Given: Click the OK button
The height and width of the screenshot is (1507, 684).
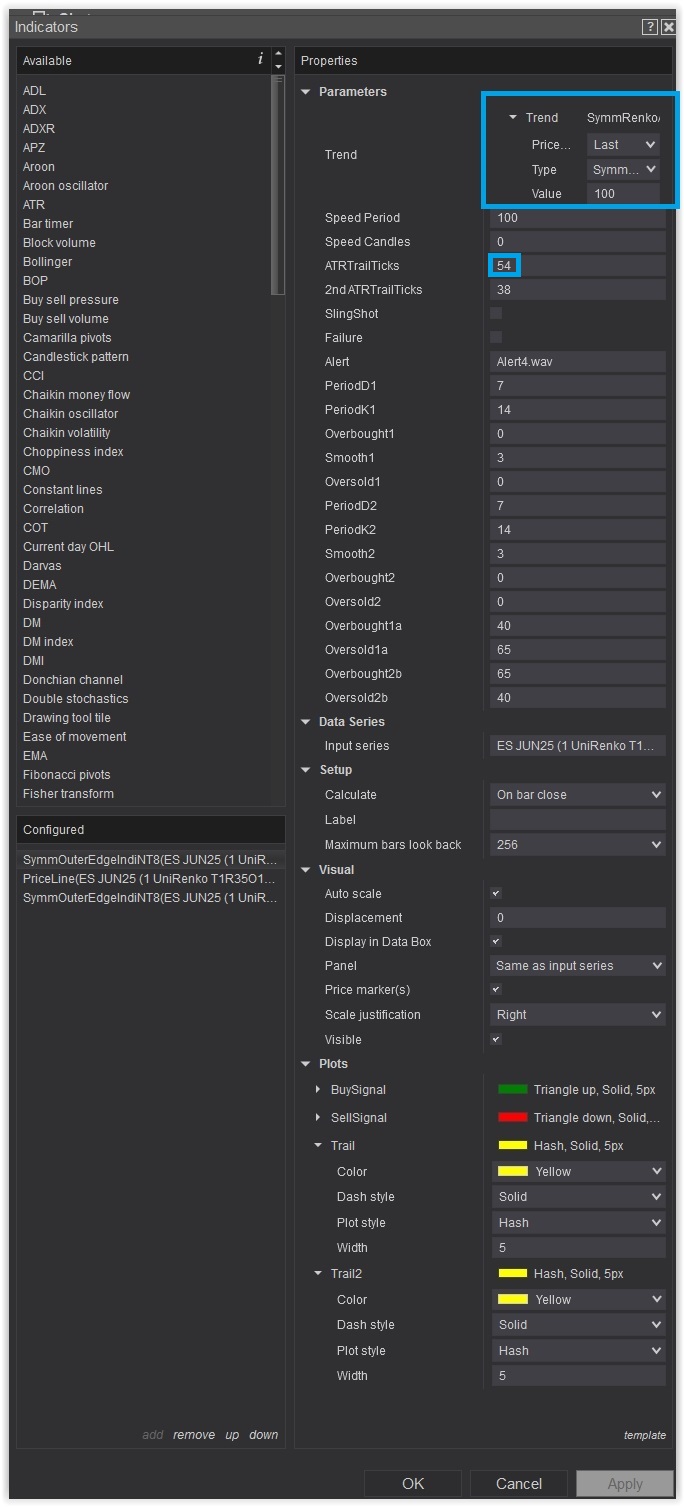Looking at the screenshot, I should [413, 1484].
